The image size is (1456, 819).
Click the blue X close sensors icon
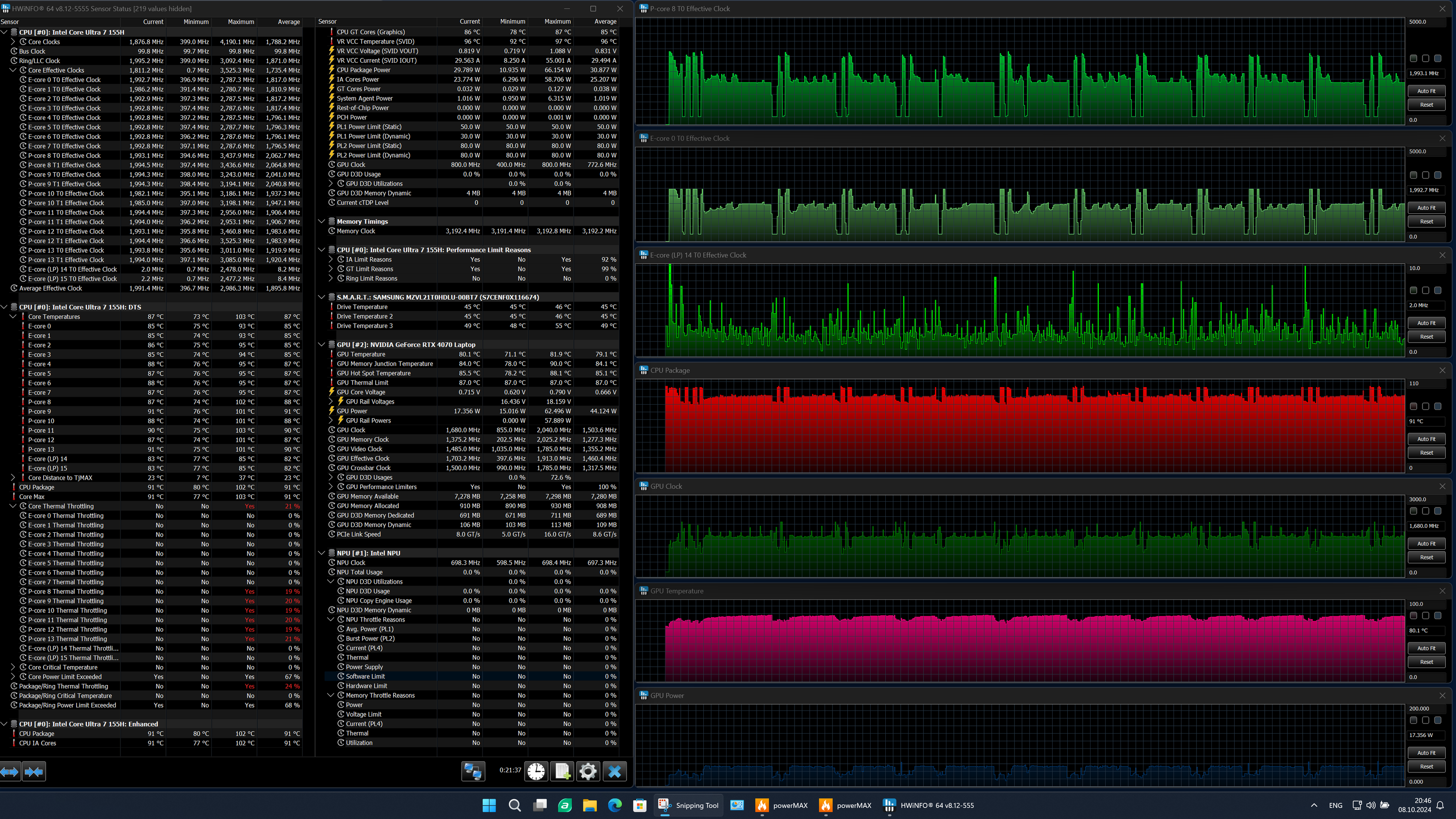[x=614, y=771]
